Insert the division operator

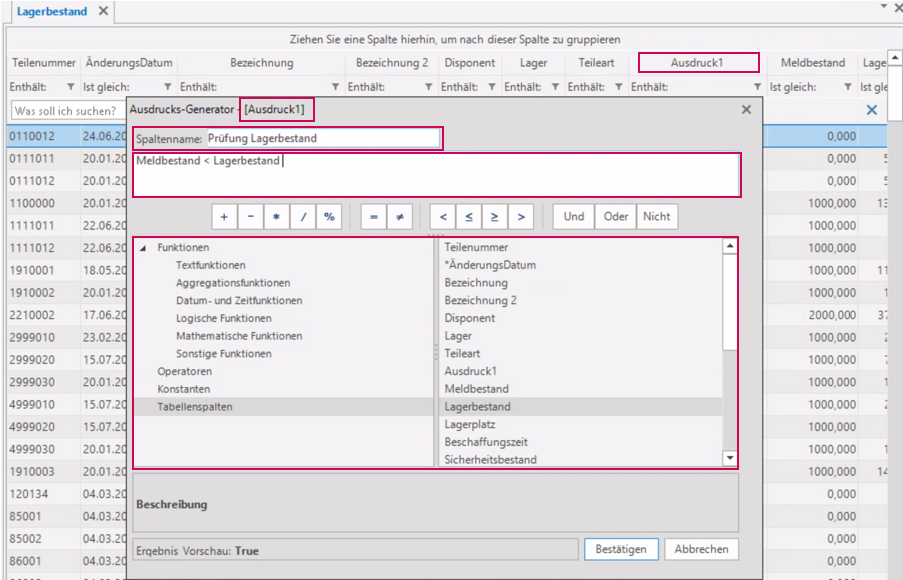pyautogui.click(x=302, y=217)
